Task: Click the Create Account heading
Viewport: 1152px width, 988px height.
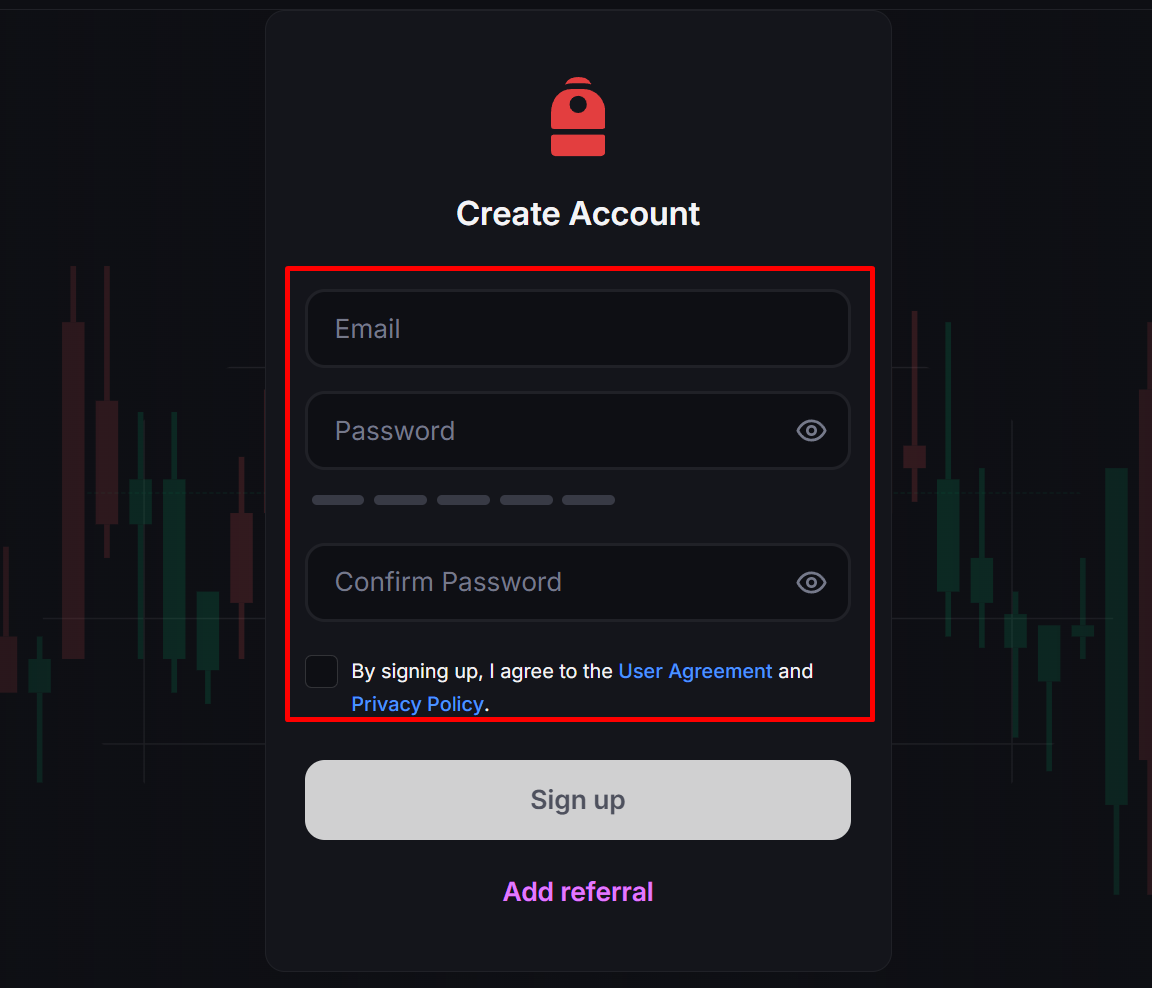Action: click(x=578, y=213)
